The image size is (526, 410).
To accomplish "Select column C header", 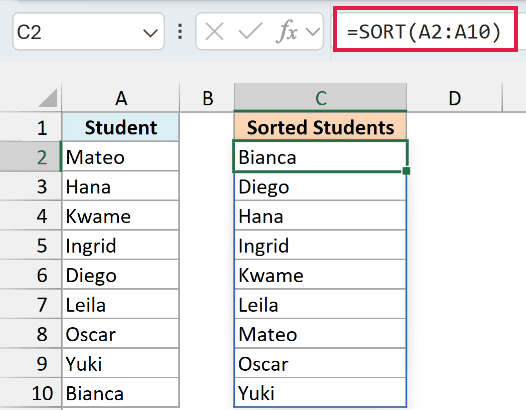I will pyautogui.click(x=320, y=98).
